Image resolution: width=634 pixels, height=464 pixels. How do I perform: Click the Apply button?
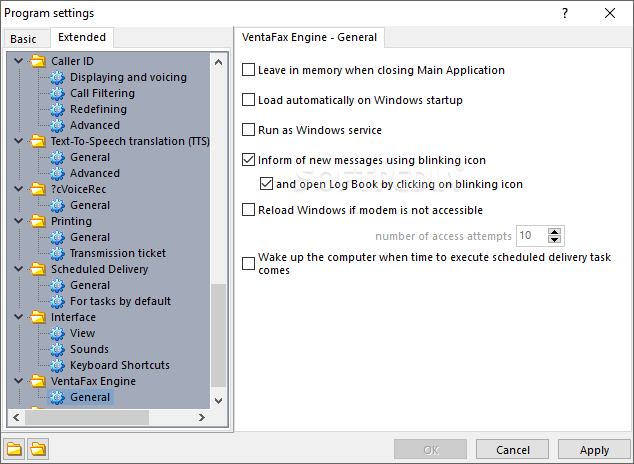(594, 450)
